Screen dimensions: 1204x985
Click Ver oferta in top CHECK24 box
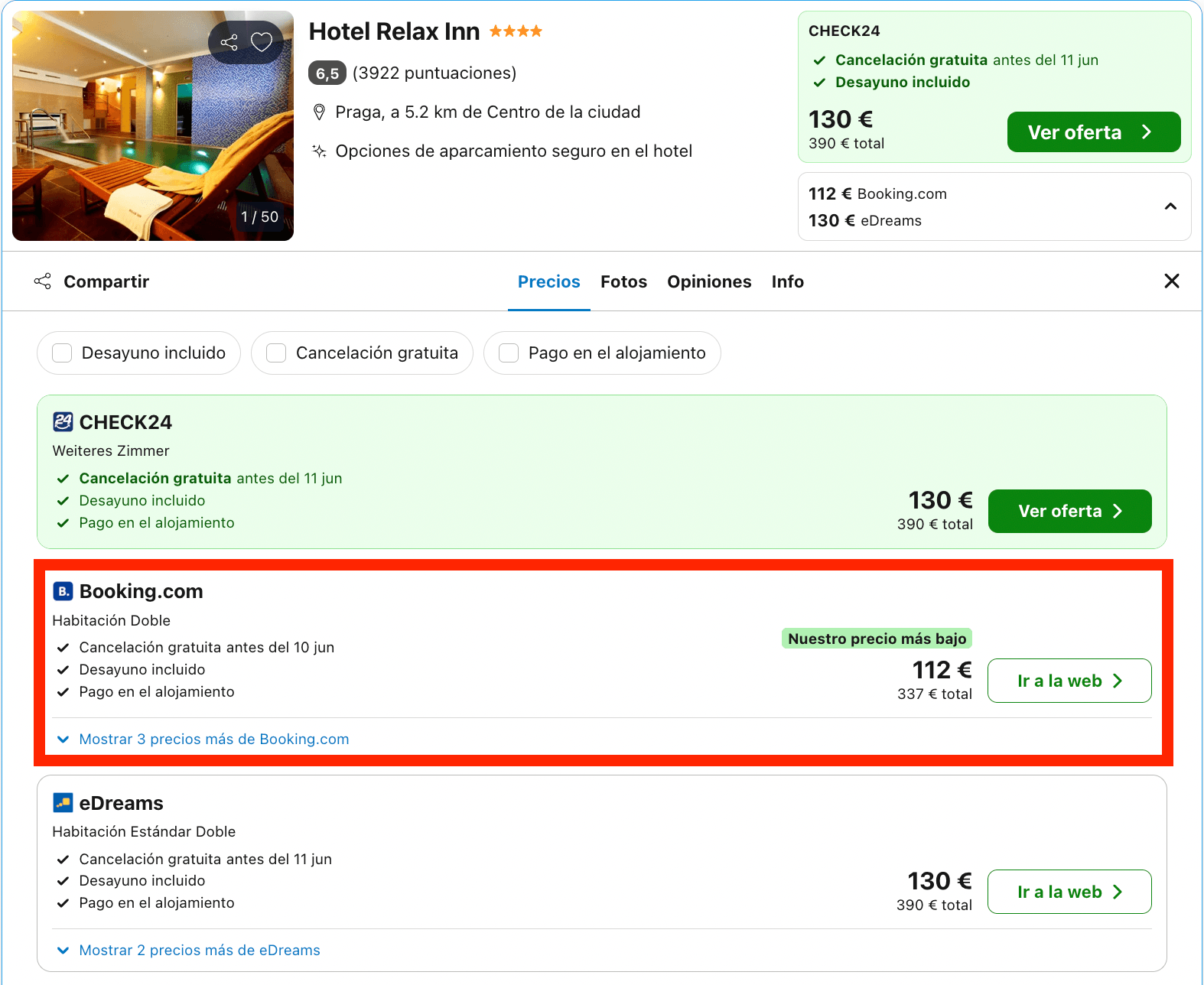[1094, 132]
